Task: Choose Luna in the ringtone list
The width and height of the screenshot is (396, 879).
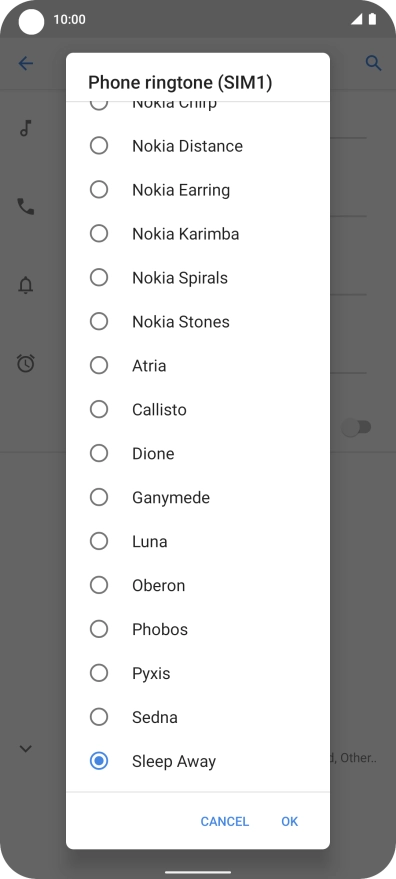Action: [x=197, y=542]
